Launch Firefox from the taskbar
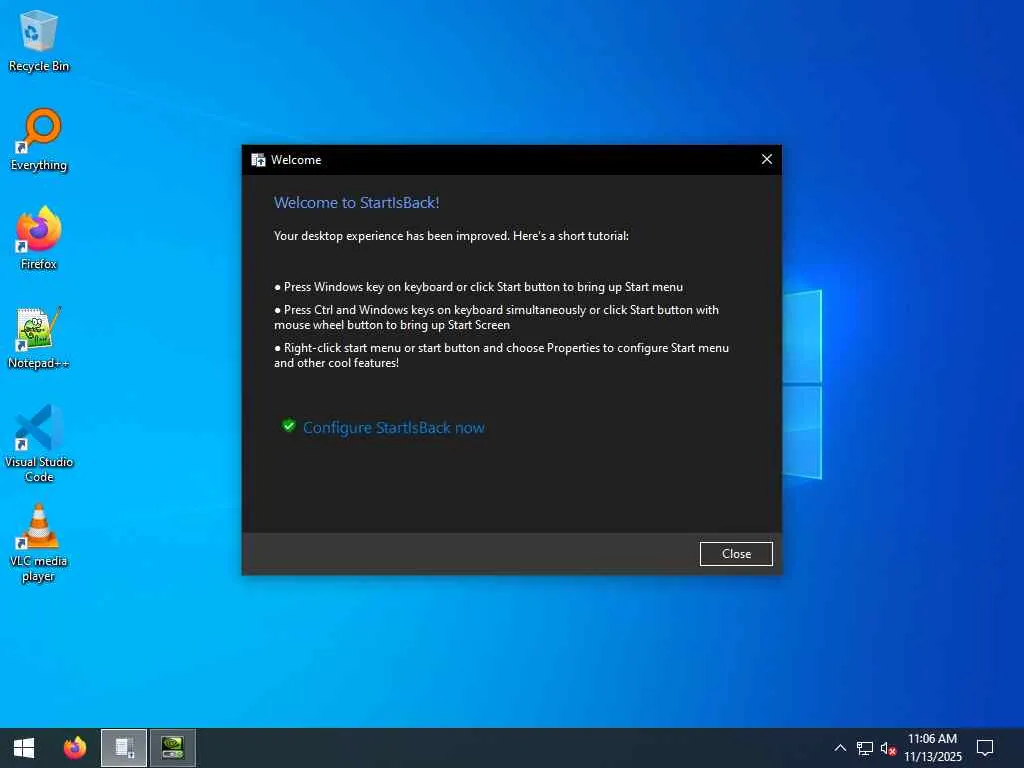The image size is (1024, 768). 74,748
